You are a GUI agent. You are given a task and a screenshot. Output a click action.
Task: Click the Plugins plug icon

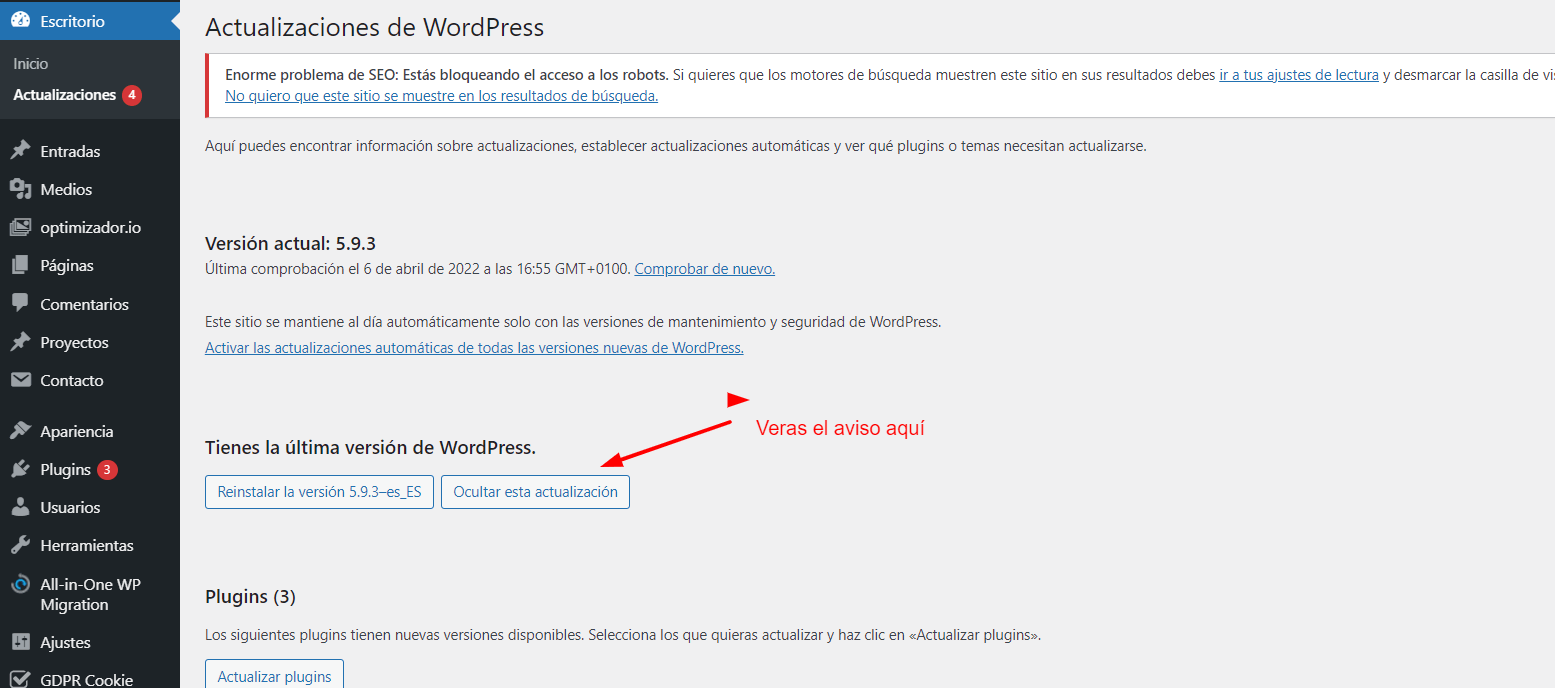tap(20, 469)
